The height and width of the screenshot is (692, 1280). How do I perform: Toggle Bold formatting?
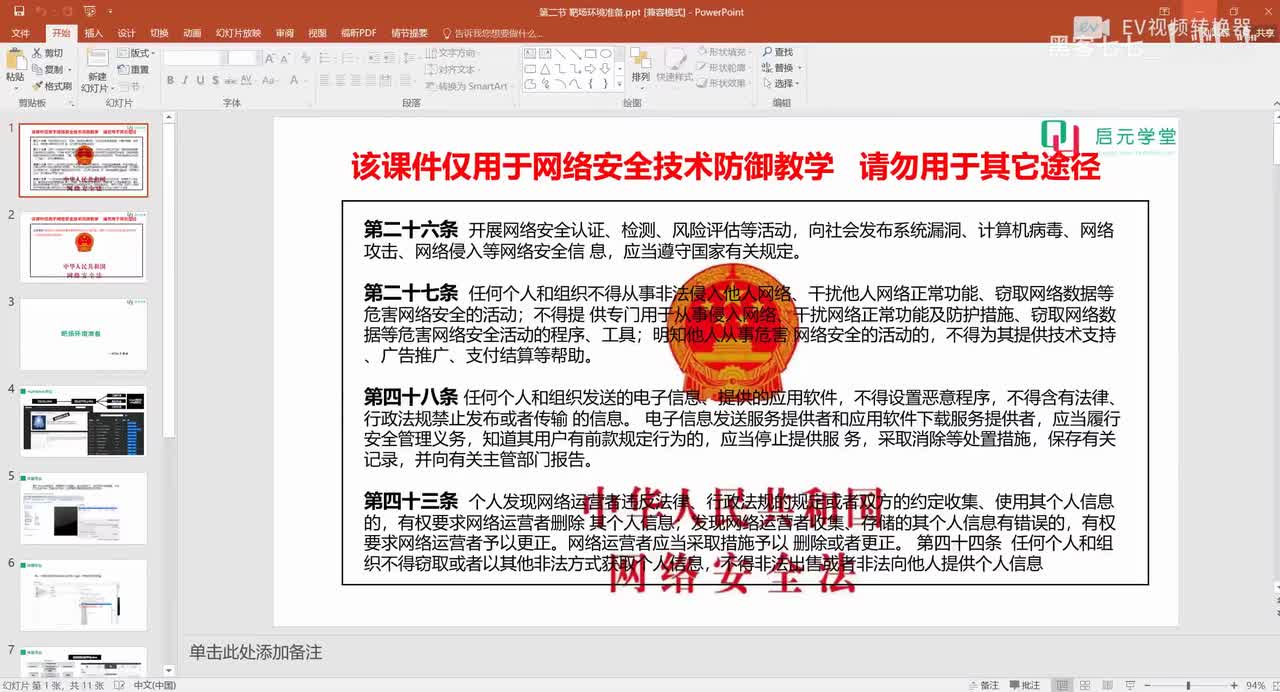[170, 80]
